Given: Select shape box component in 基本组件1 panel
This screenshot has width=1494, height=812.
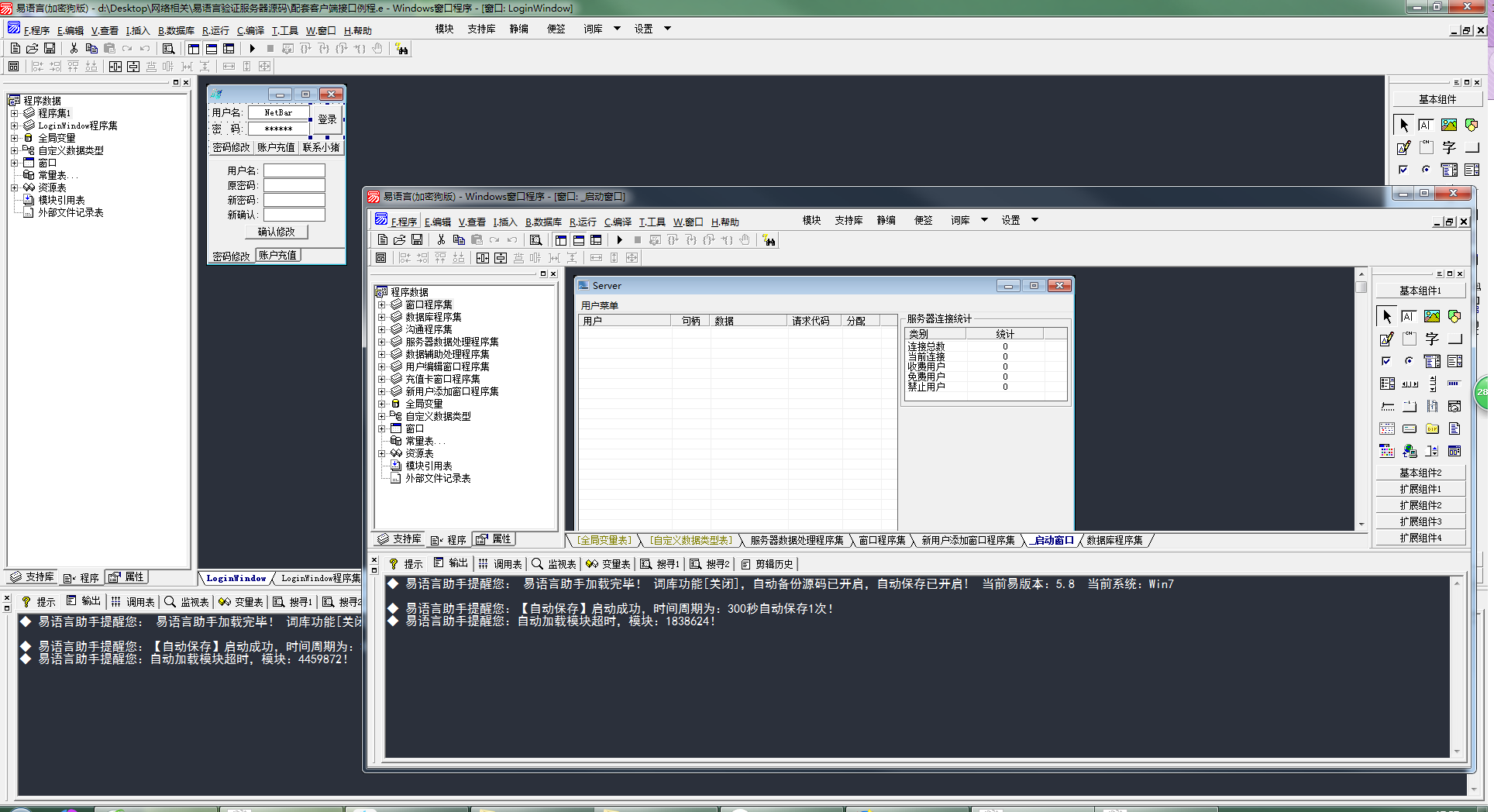Looking at the screenshot, I should [x=1454, y=316].
